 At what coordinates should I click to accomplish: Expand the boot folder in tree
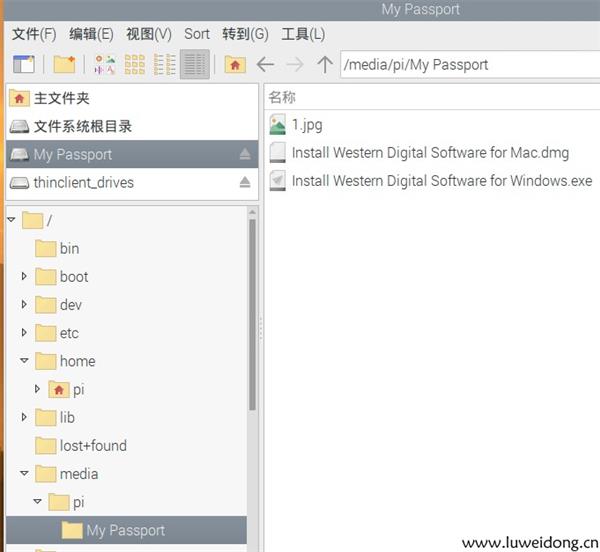[25, 277]
